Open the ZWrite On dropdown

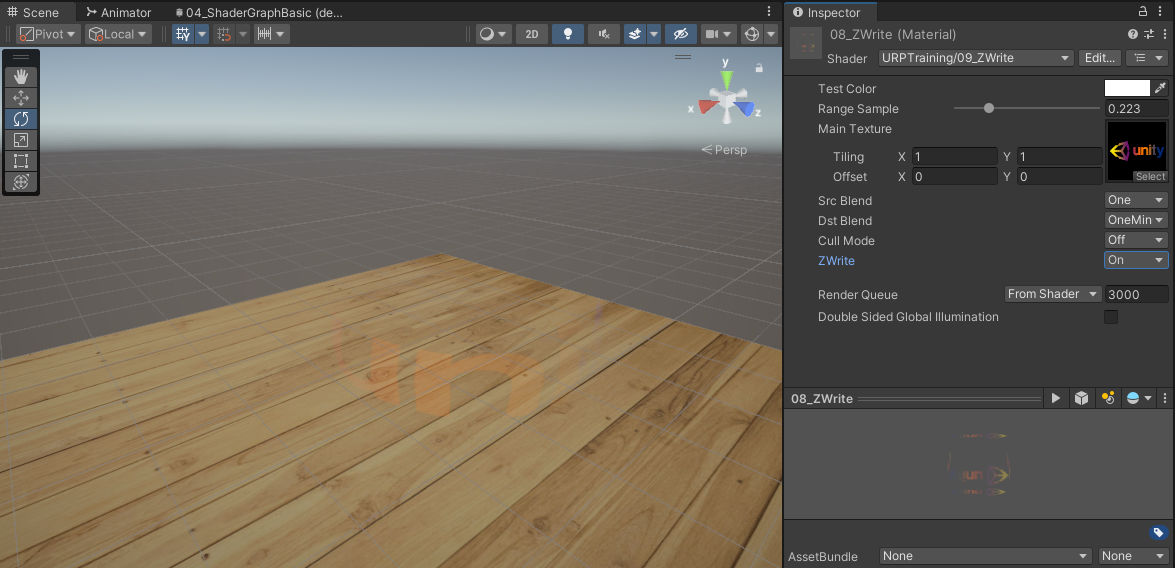(x=1136, y=260)
